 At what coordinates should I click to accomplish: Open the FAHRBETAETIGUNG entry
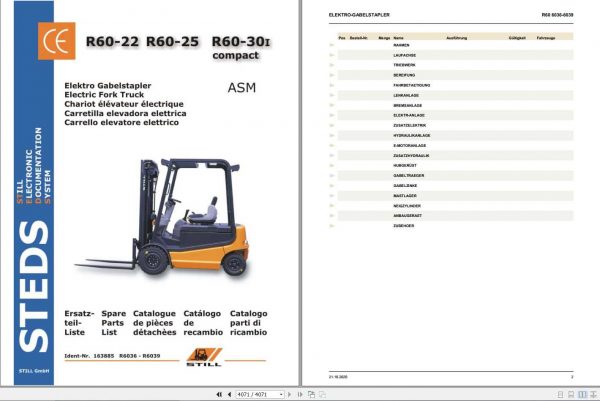412,85
